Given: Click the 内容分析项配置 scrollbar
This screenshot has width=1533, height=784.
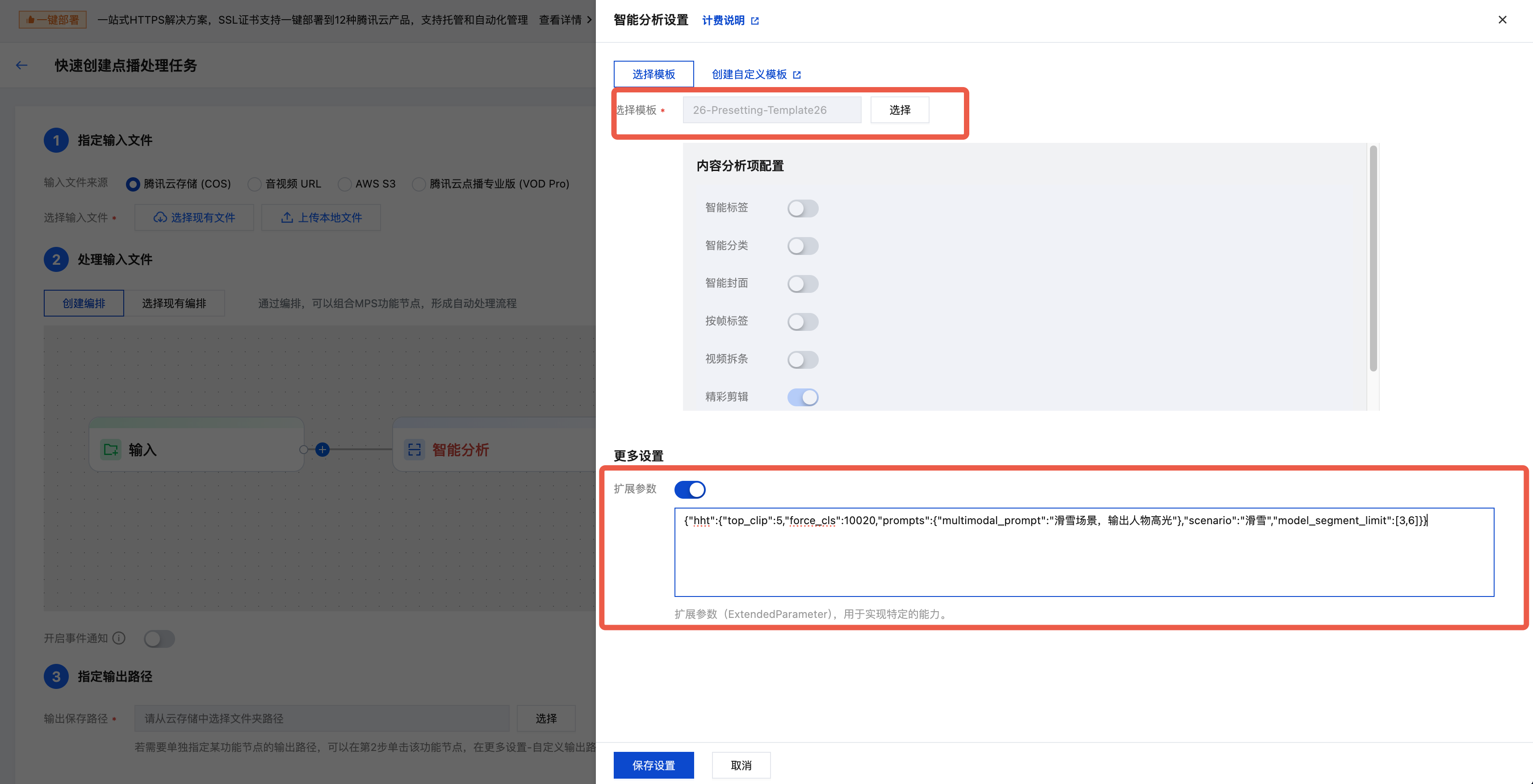Looking at the screenshot, I should pos(1373,259).
